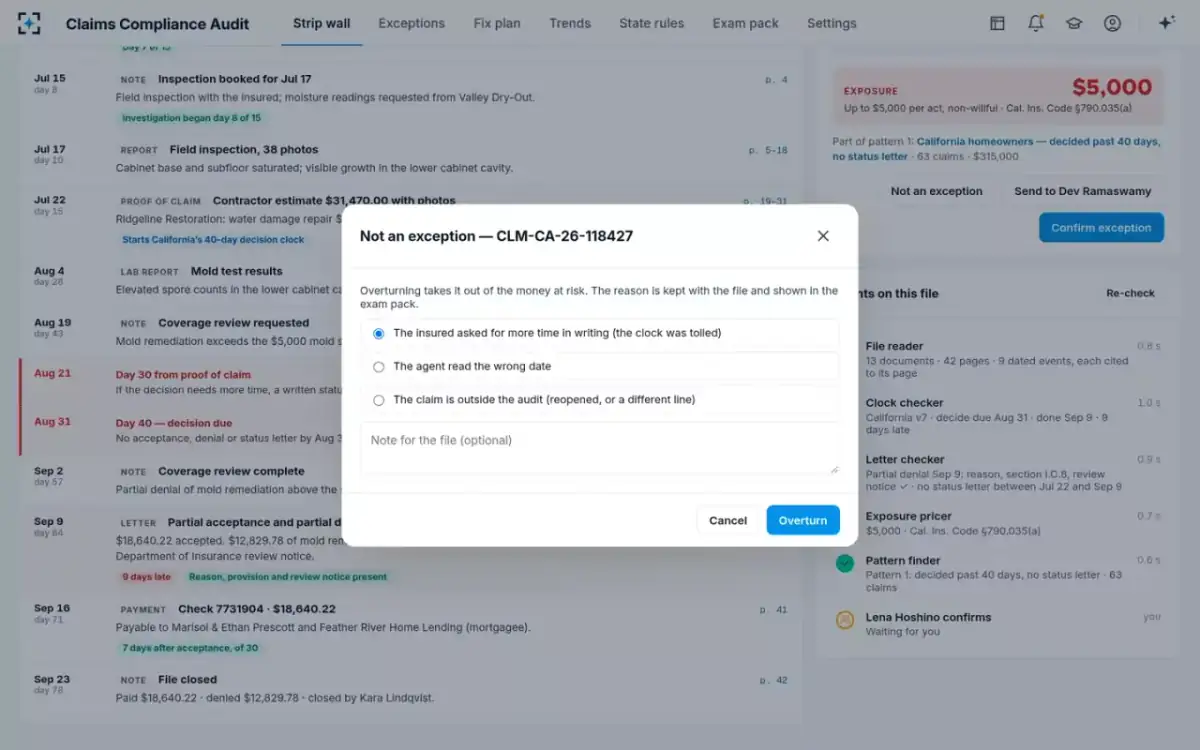Switch to the Strip wall tab
The width and height of the screenshot is (1200, 750).
tap(322, 23)
